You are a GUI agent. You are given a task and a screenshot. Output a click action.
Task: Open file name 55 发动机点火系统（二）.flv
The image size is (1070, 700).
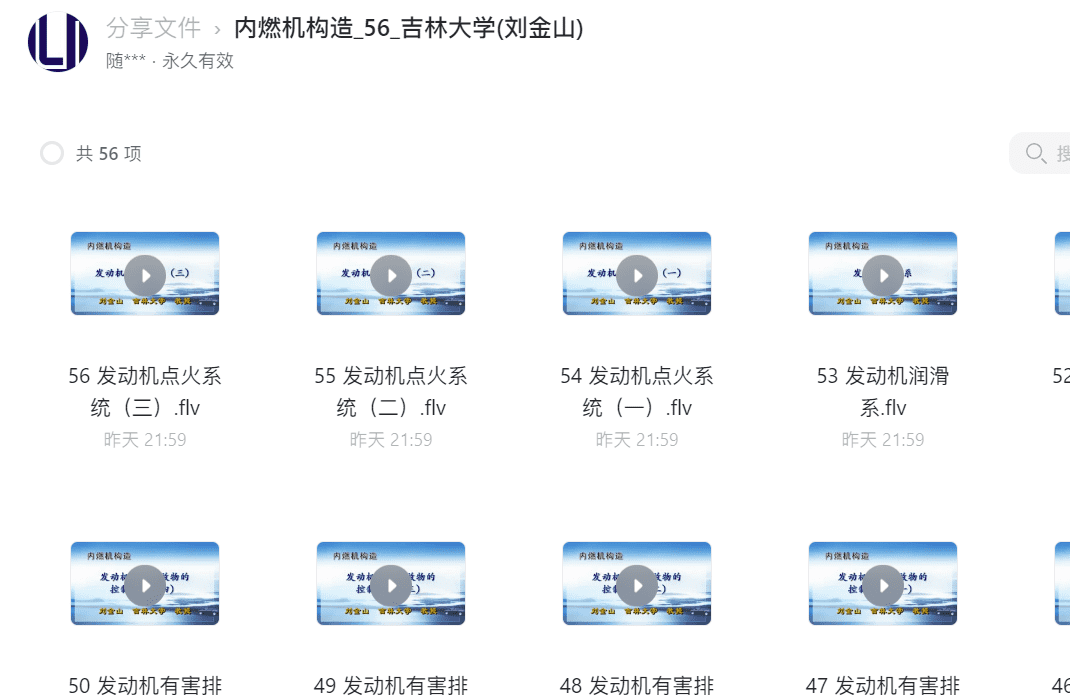391,392
